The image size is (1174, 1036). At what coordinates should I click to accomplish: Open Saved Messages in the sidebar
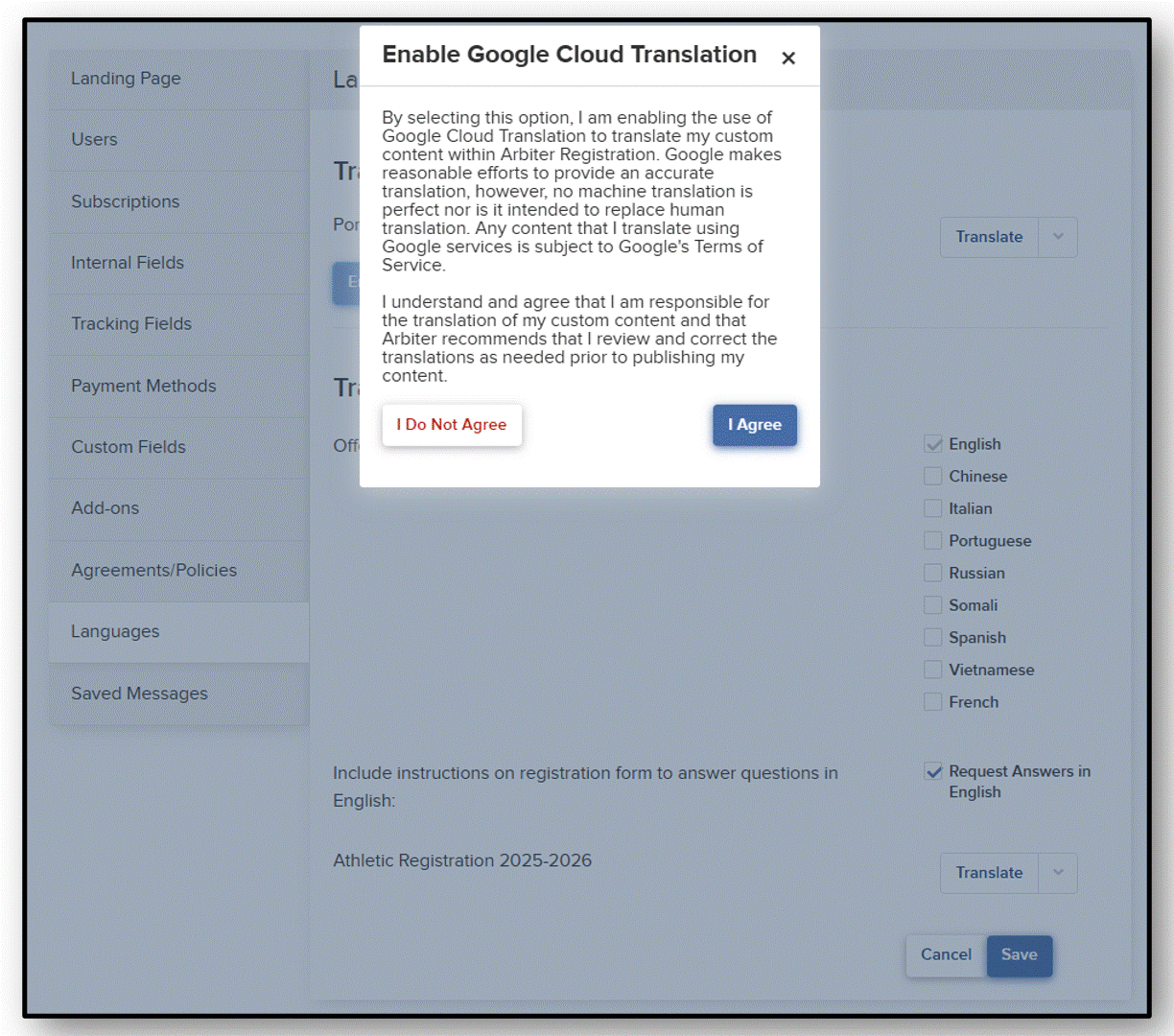[x=178, y=694]
